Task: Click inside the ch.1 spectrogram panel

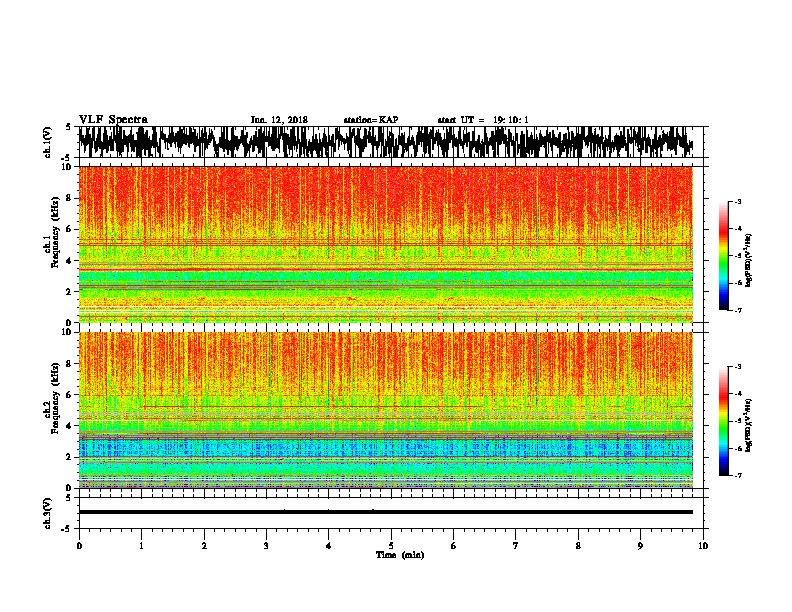Action: 385,244
